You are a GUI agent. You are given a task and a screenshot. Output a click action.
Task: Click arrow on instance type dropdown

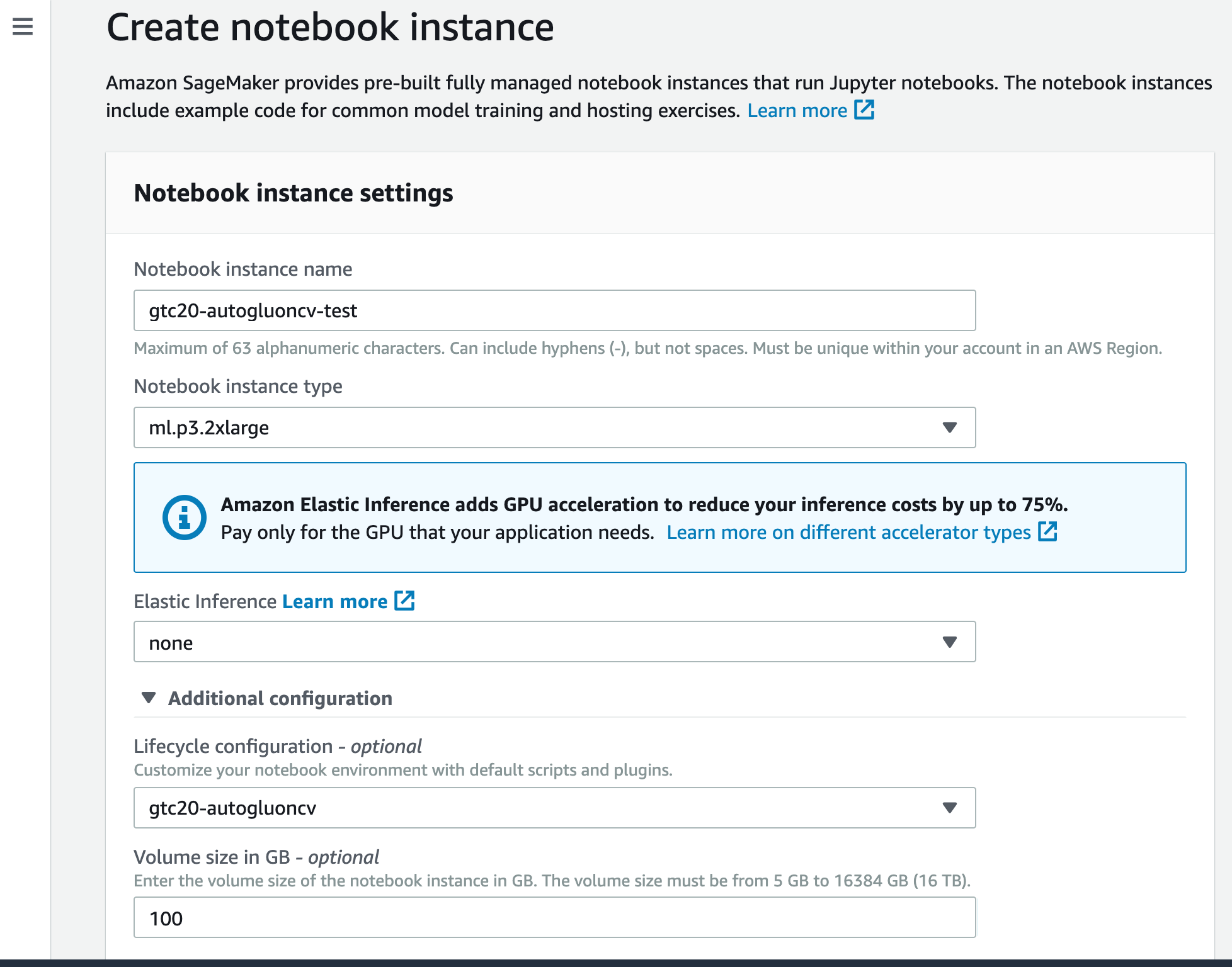(x=949, y=427)
